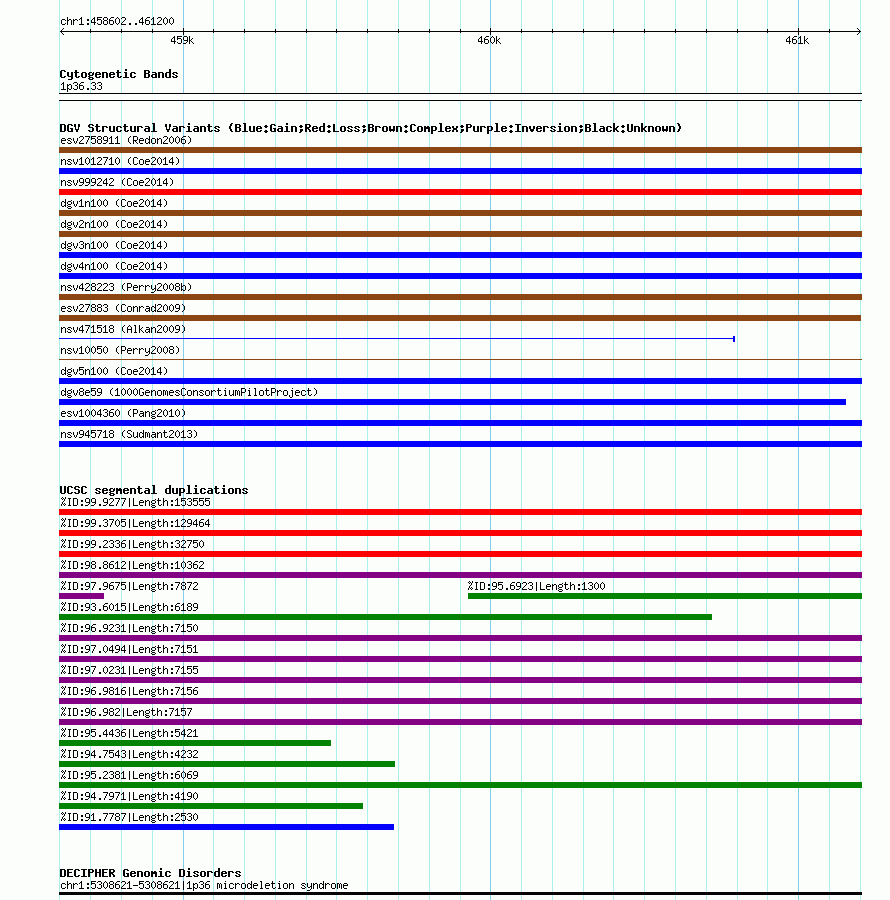This screenshot has width=890, height=900.
Task: Click the 461k ruler tick label
Action: [797, 40]
